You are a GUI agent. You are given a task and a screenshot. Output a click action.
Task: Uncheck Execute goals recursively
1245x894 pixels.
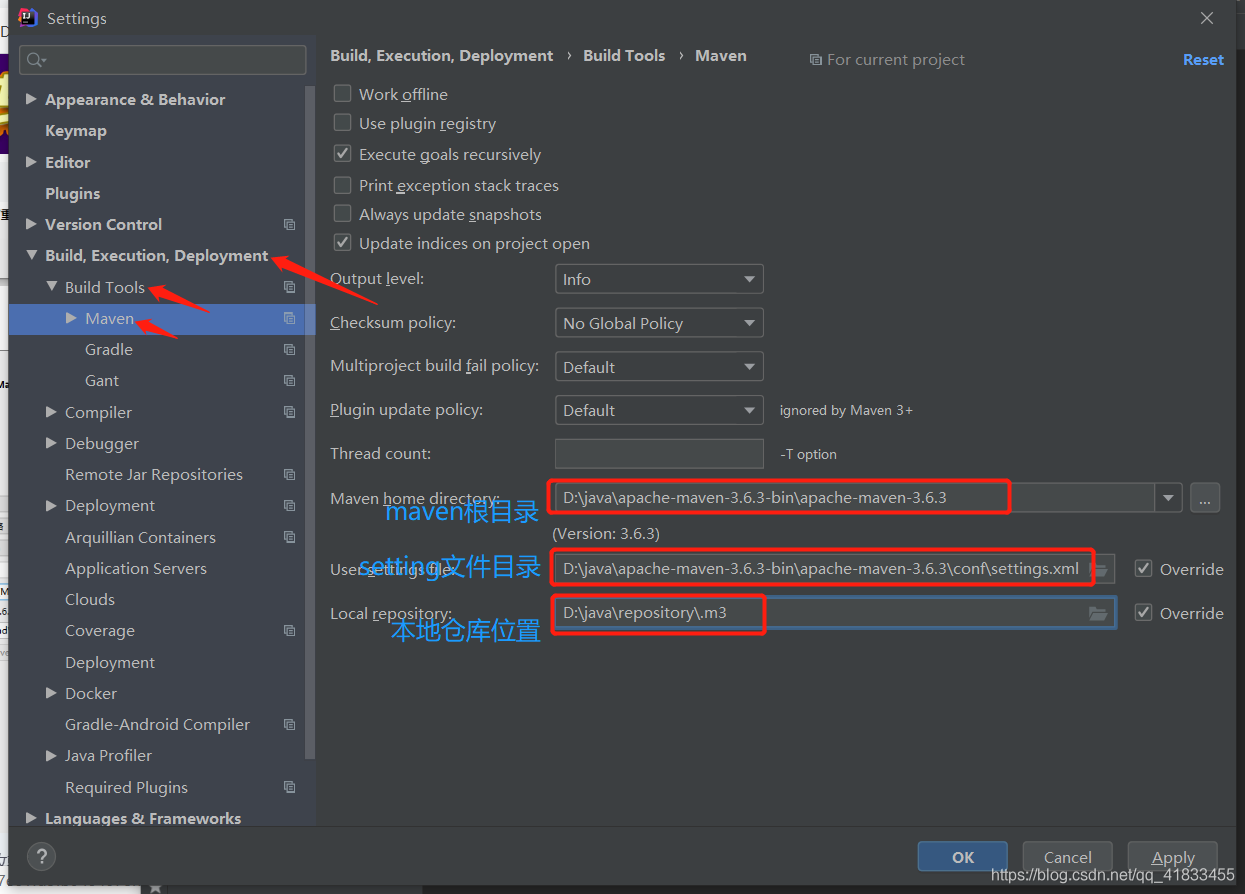point(343,154)
